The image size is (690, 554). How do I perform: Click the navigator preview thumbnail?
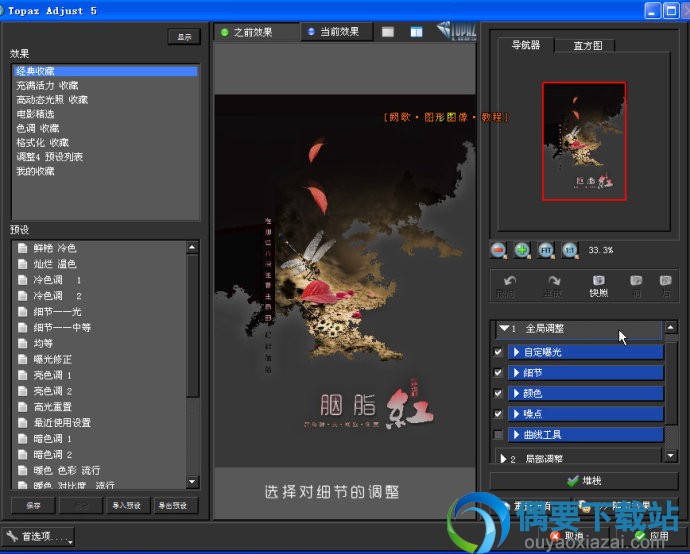pos(584,141)
